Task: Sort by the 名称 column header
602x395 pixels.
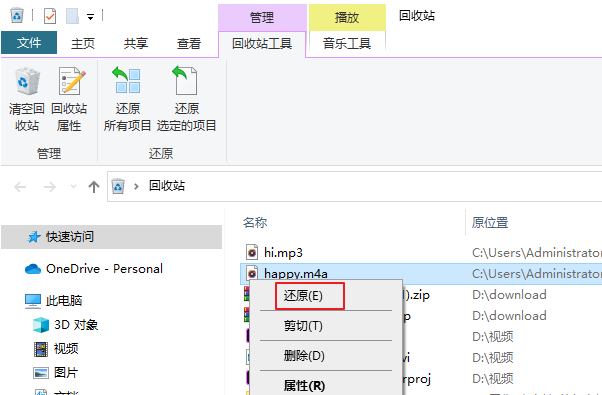Action: click(x=255, y=222)
